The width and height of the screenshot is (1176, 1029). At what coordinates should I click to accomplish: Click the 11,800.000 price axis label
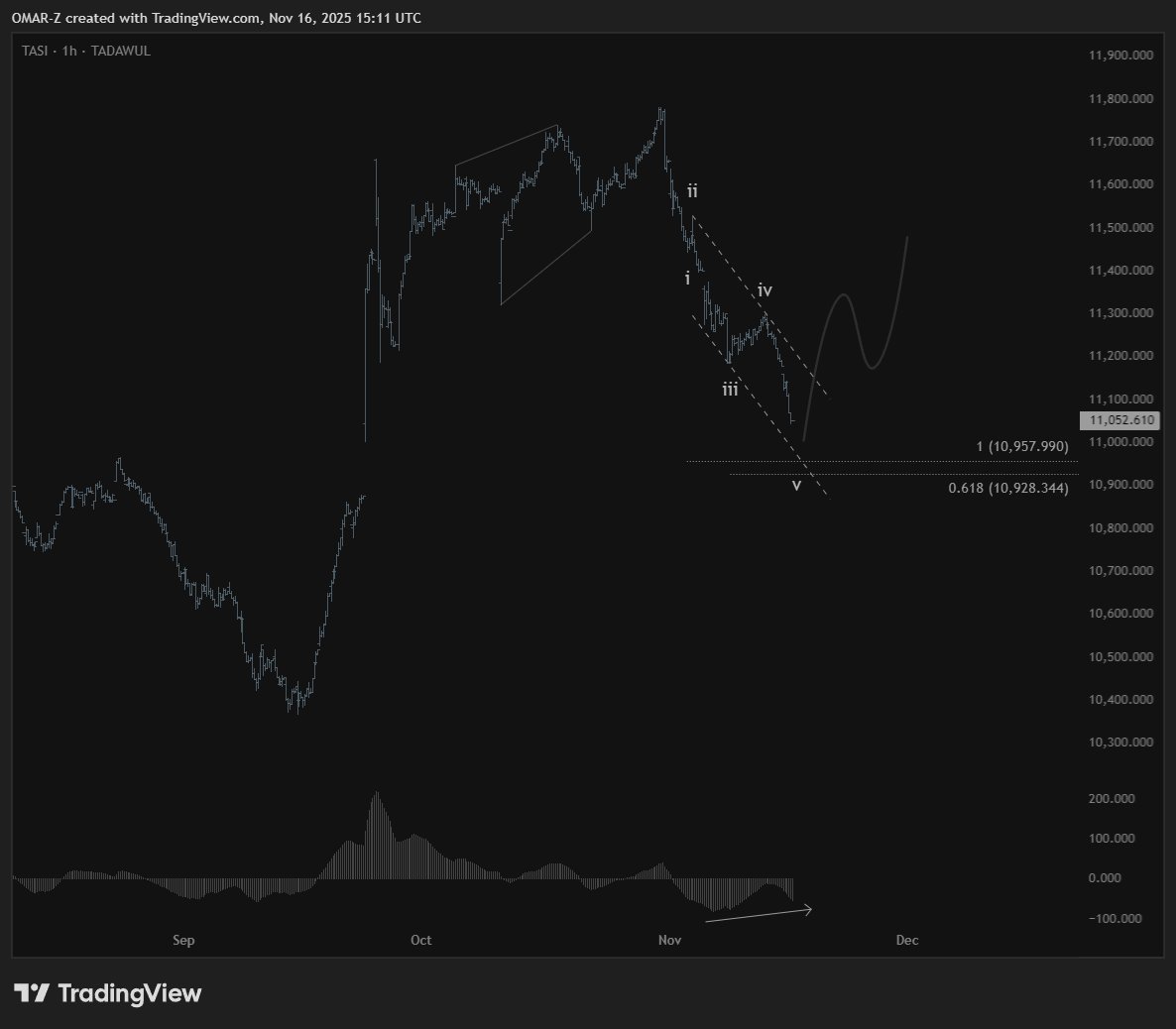coord(1120,98)
